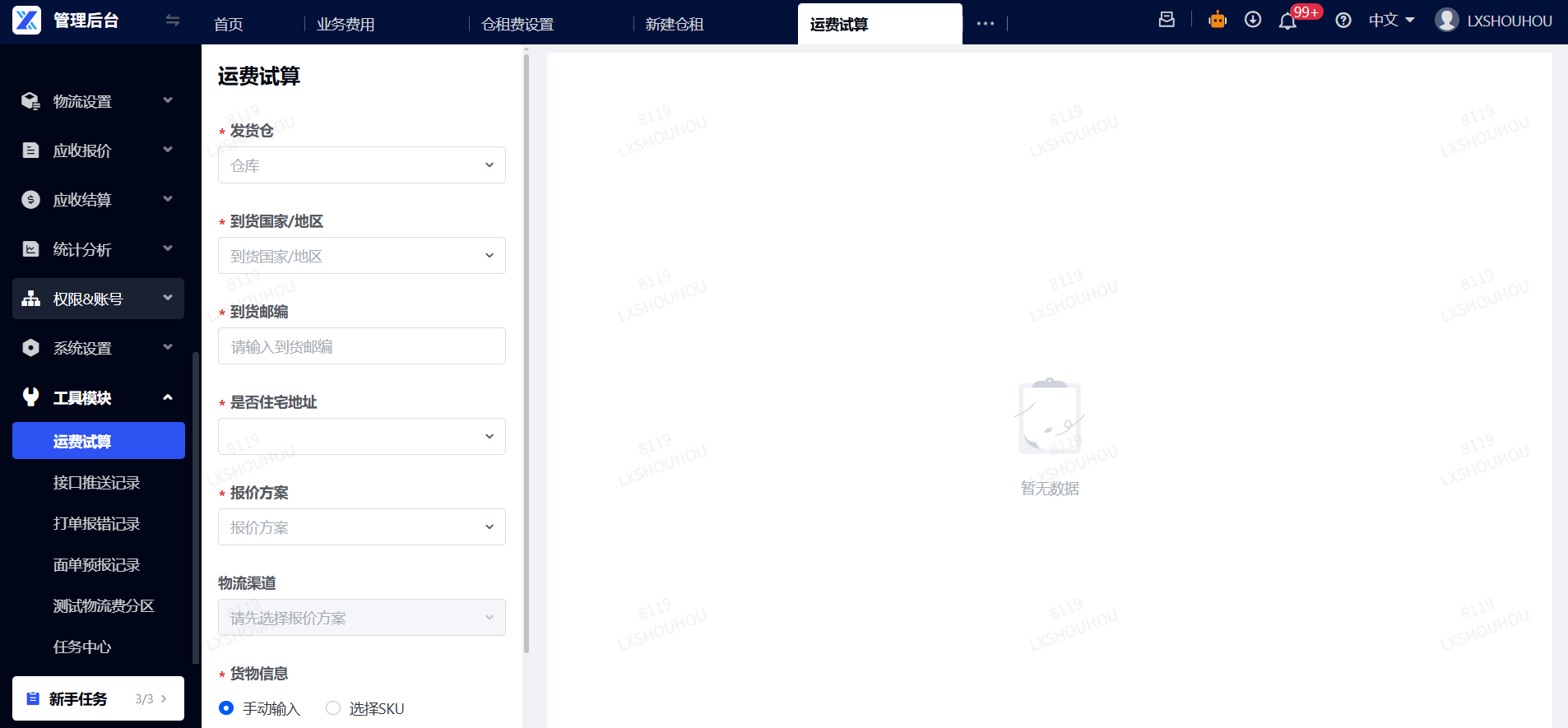The image size is (1568, 728).
Task: Open the 发货仓 warehouse dropdown
Action: click(x=362, y=165)
